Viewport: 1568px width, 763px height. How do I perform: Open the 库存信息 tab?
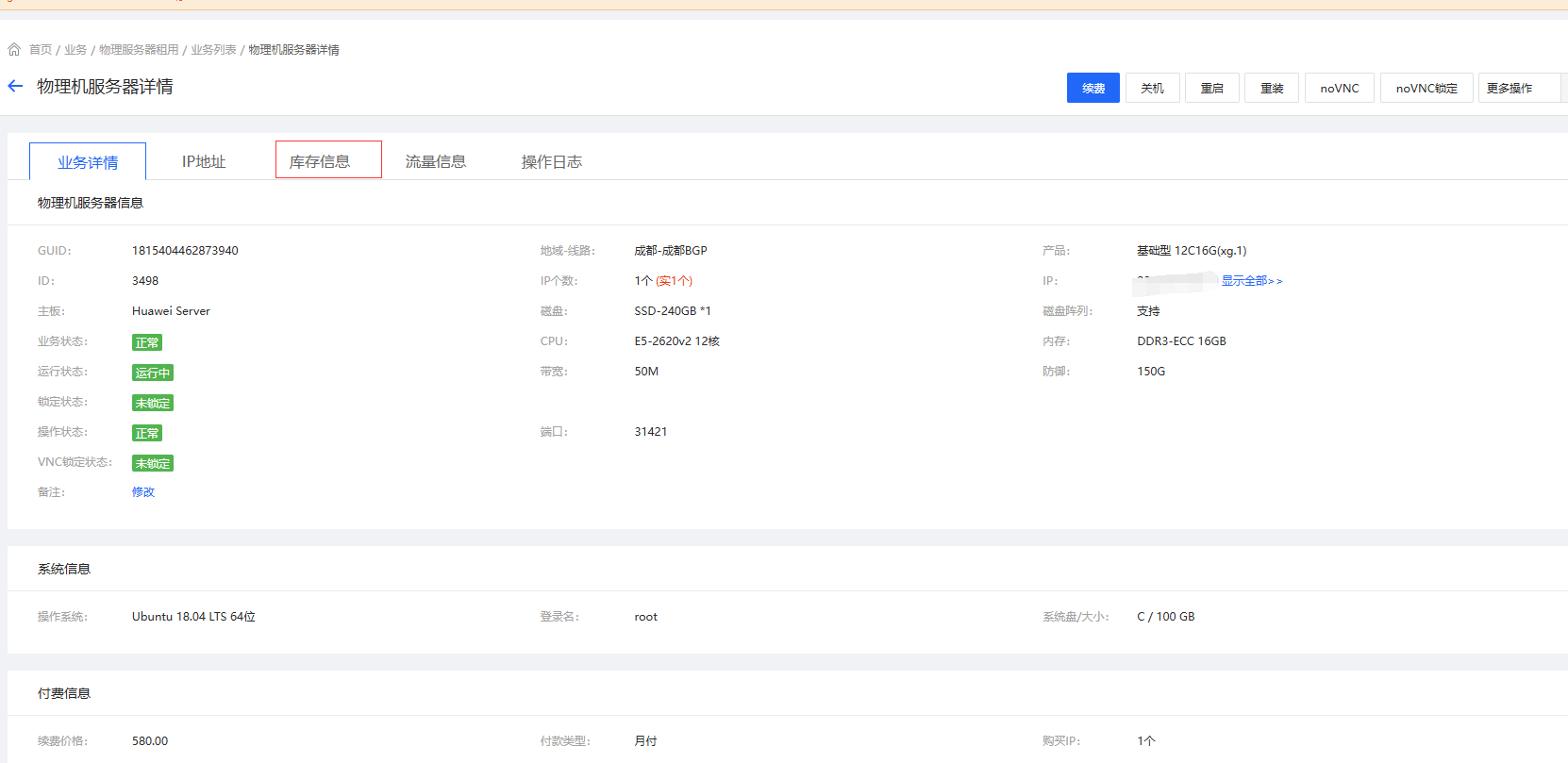[x=320, y=162]
